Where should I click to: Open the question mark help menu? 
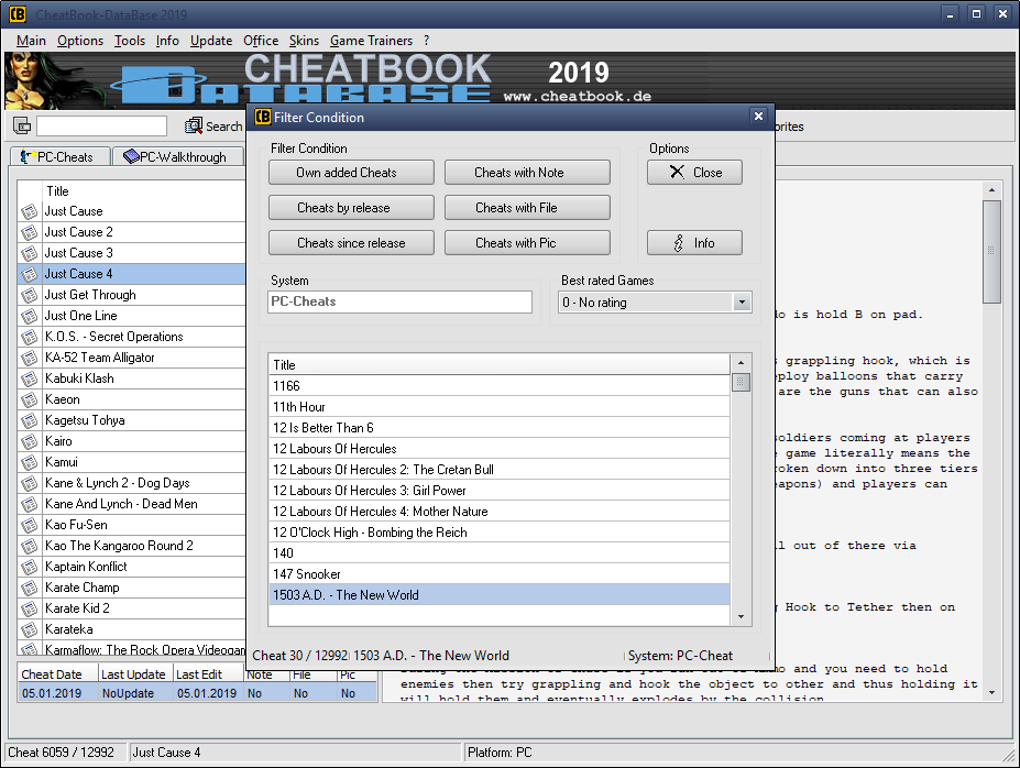tap(426, 40)
